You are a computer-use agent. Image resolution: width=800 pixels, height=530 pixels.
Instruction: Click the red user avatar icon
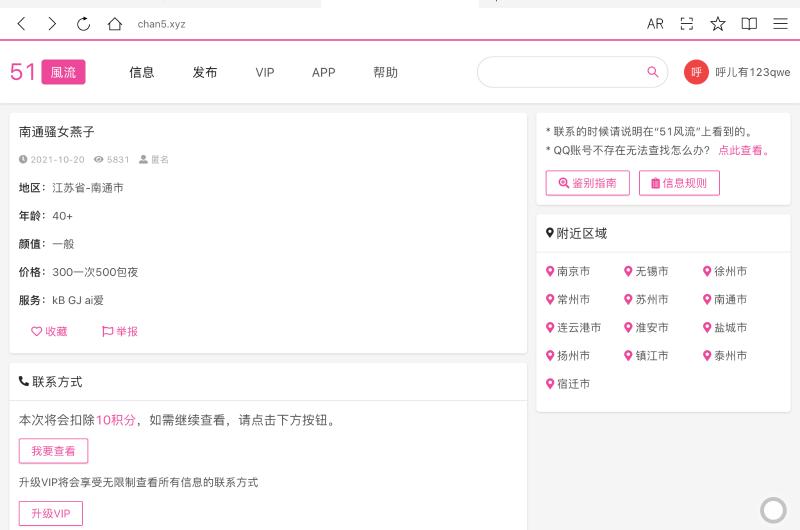[x=696, y=72]
